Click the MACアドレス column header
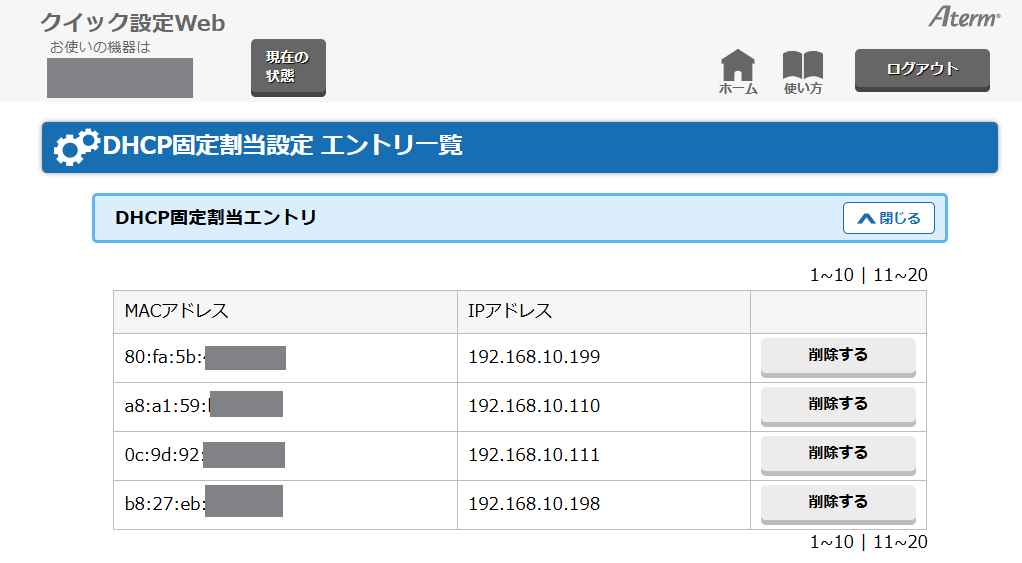This screenshot has height=563, width=1022. [177, 311]
